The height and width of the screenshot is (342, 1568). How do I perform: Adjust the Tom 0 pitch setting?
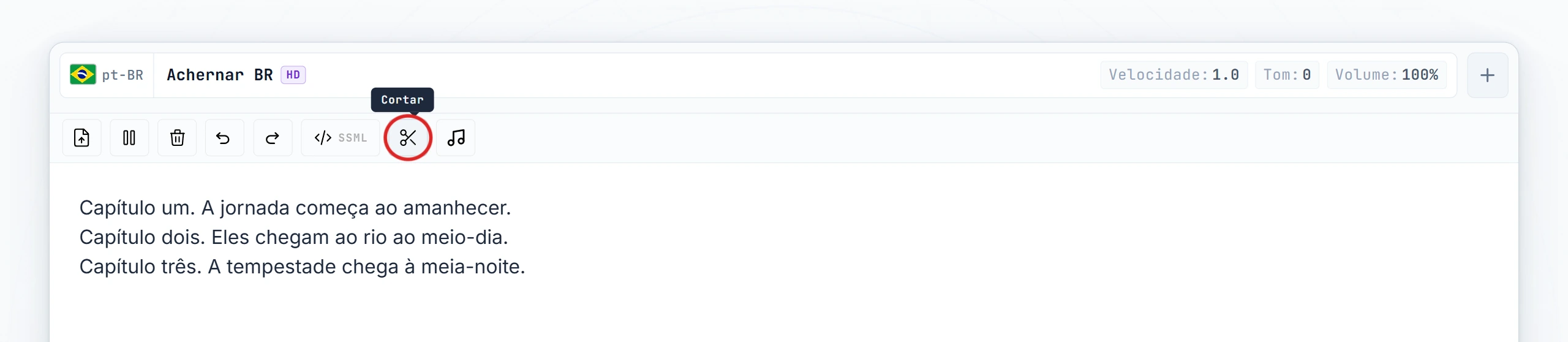tap(1287, 75)
